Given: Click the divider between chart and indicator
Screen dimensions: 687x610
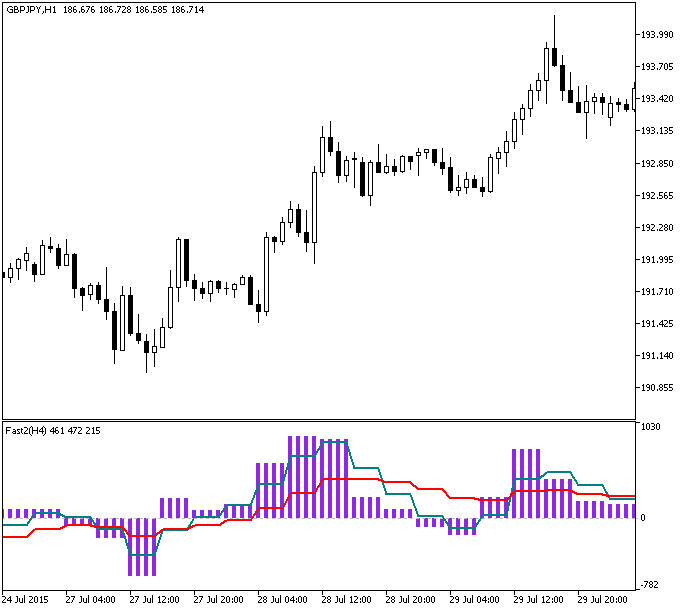Looking at the screenshot, I should [x=318, y=420].
